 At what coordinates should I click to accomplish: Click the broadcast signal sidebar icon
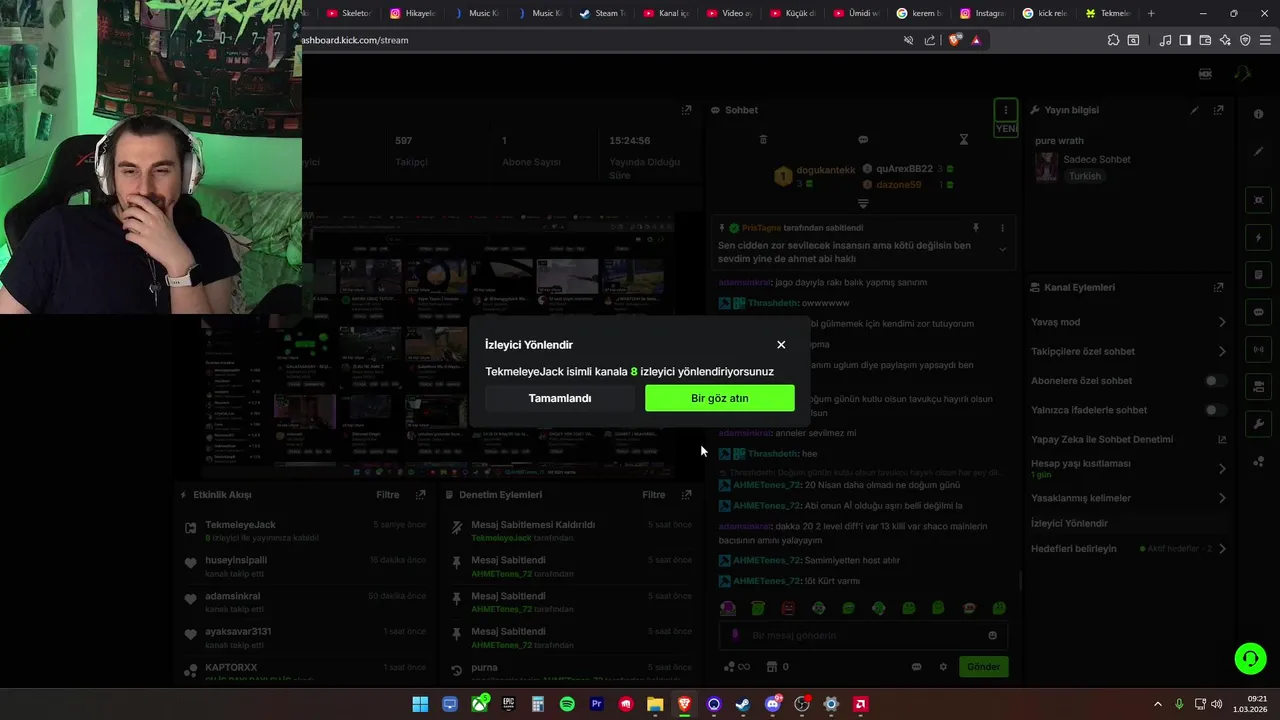point(1258,350)
